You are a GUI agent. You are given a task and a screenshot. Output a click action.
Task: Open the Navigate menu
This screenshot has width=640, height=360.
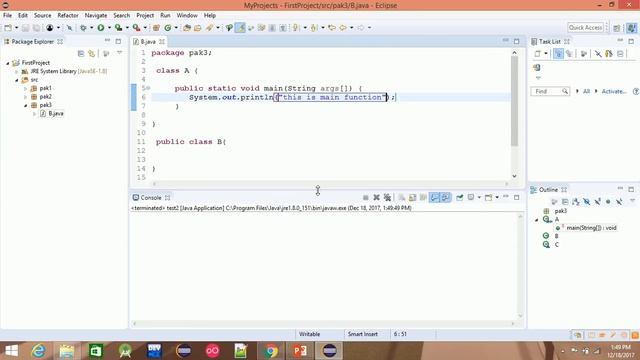[96, 16]
